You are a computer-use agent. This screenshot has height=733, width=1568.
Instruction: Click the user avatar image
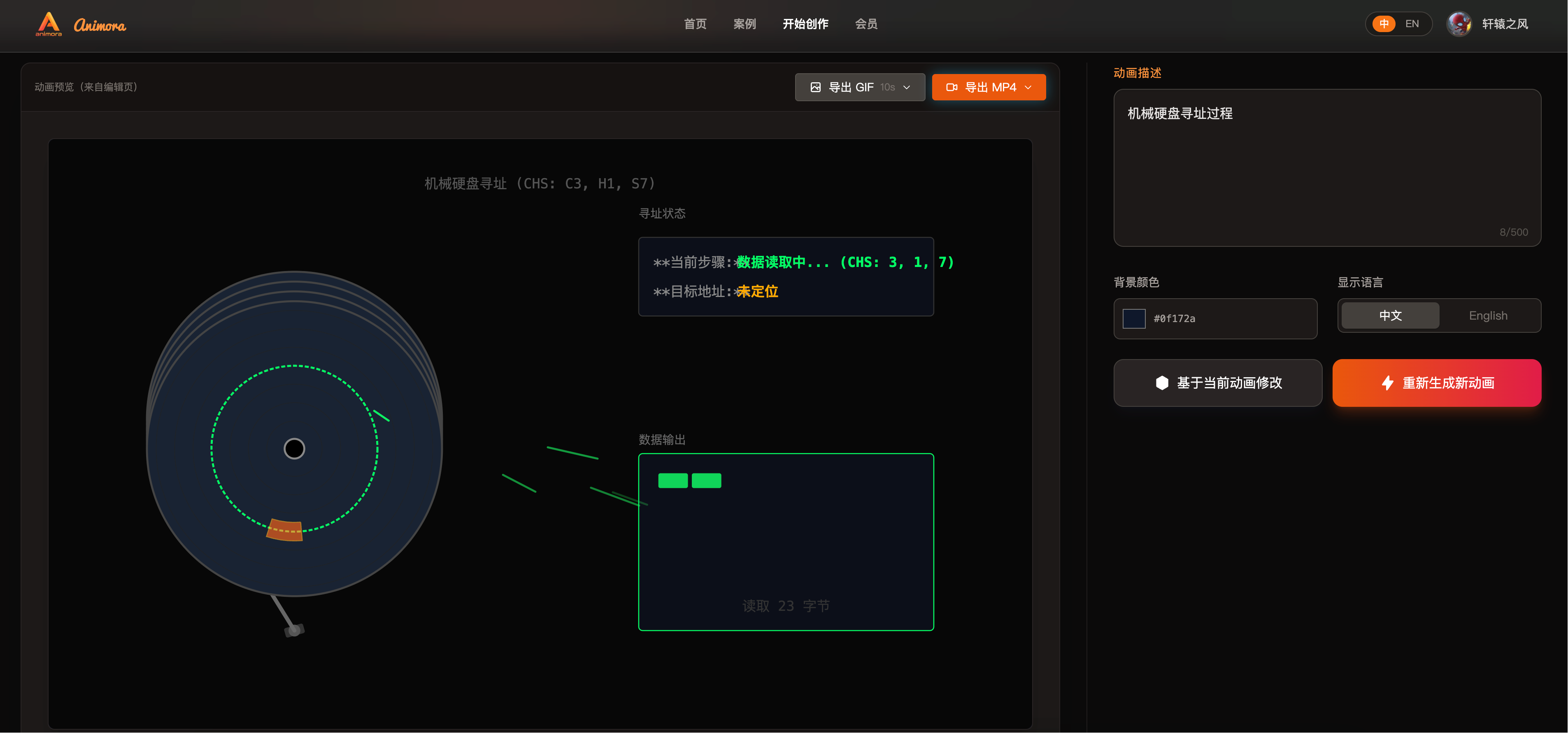click(1459, 24)
